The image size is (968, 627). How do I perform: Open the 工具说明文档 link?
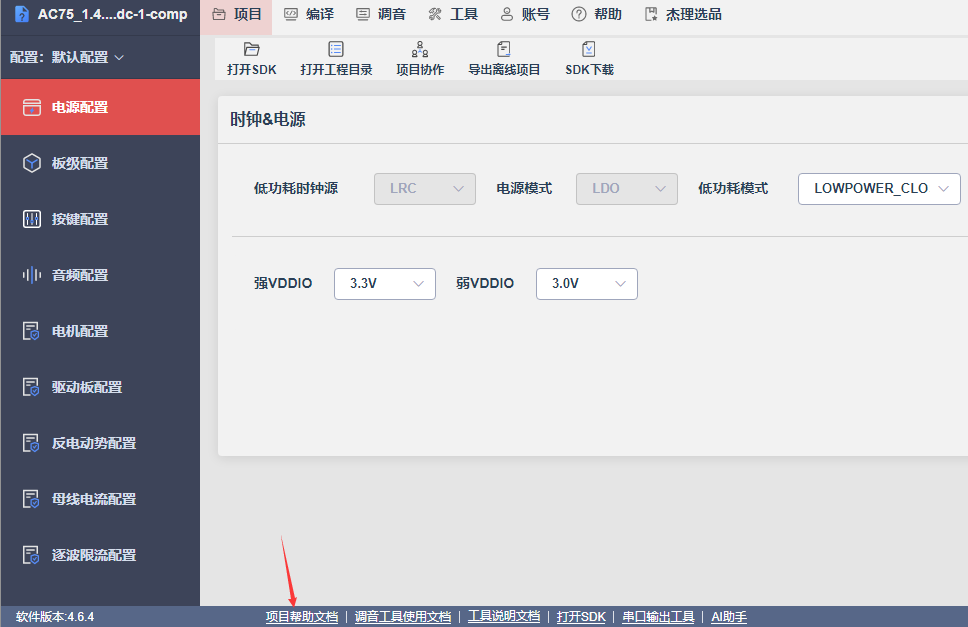pyautogui.click(x=504, y=617)
